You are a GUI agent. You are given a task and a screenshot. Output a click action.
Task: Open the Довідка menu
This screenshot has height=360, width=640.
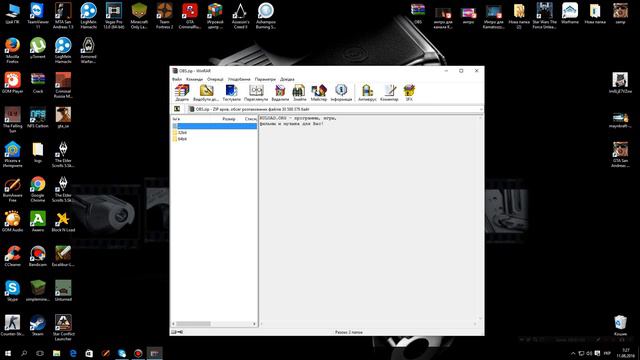[x=287, y=79]
